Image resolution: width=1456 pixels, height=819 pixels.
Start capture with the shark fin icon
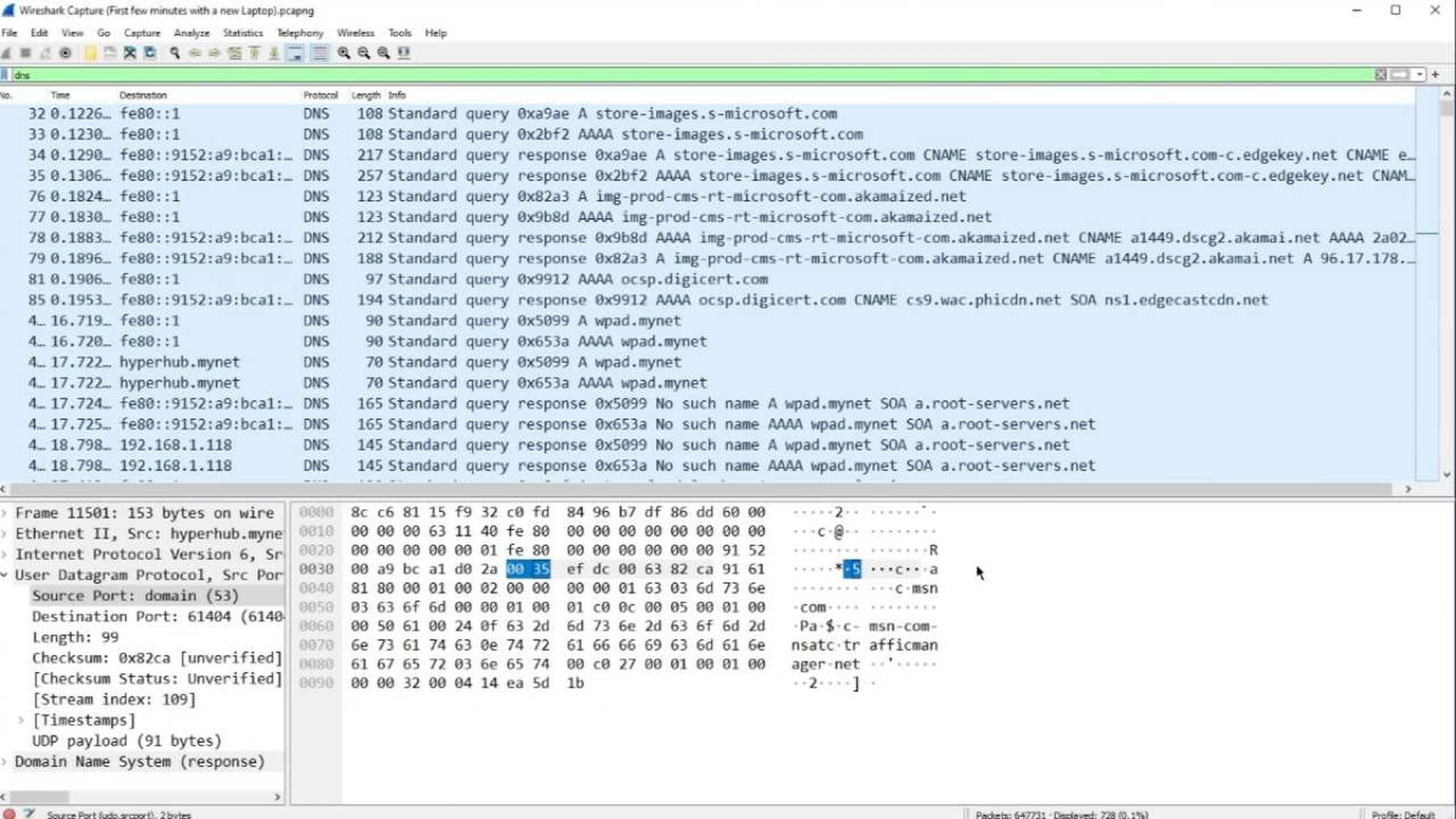pyautogui.click(x=7, y=53)
